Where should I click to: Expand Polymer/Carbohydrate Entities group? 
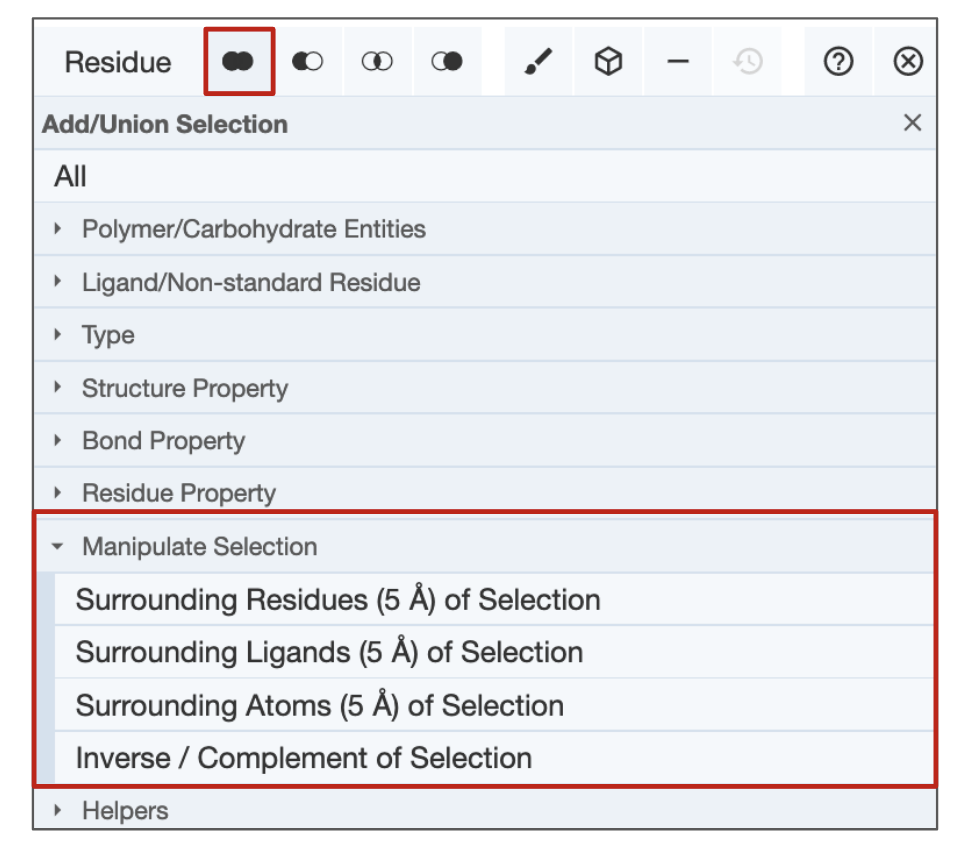[253, 229]
